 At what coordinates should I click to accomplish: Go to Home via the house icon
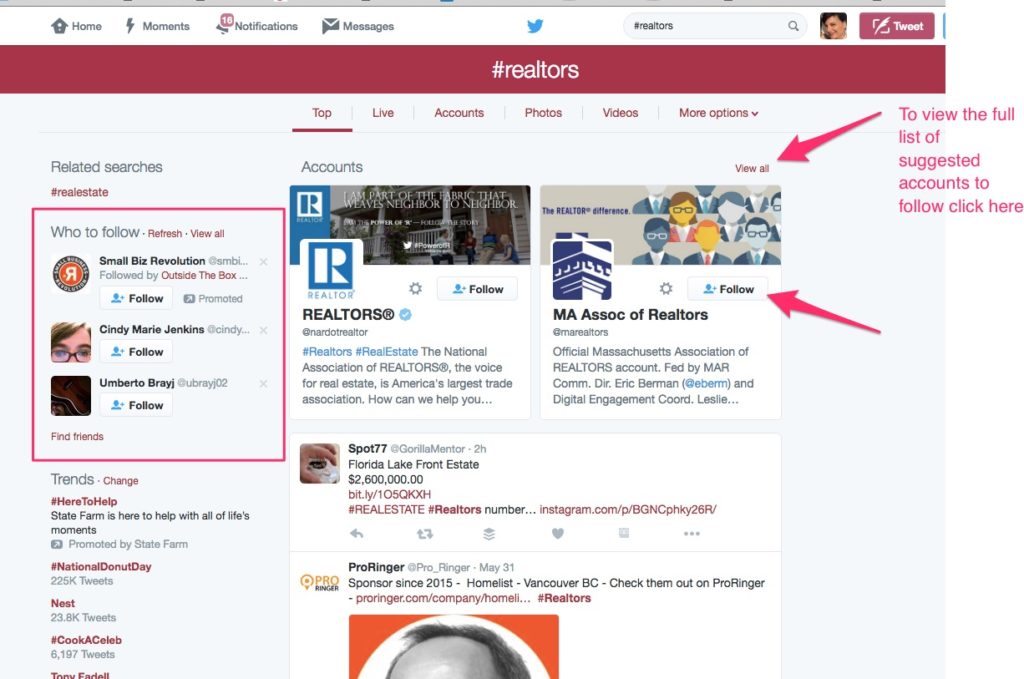pyautogui.click(x=59, y=26)
